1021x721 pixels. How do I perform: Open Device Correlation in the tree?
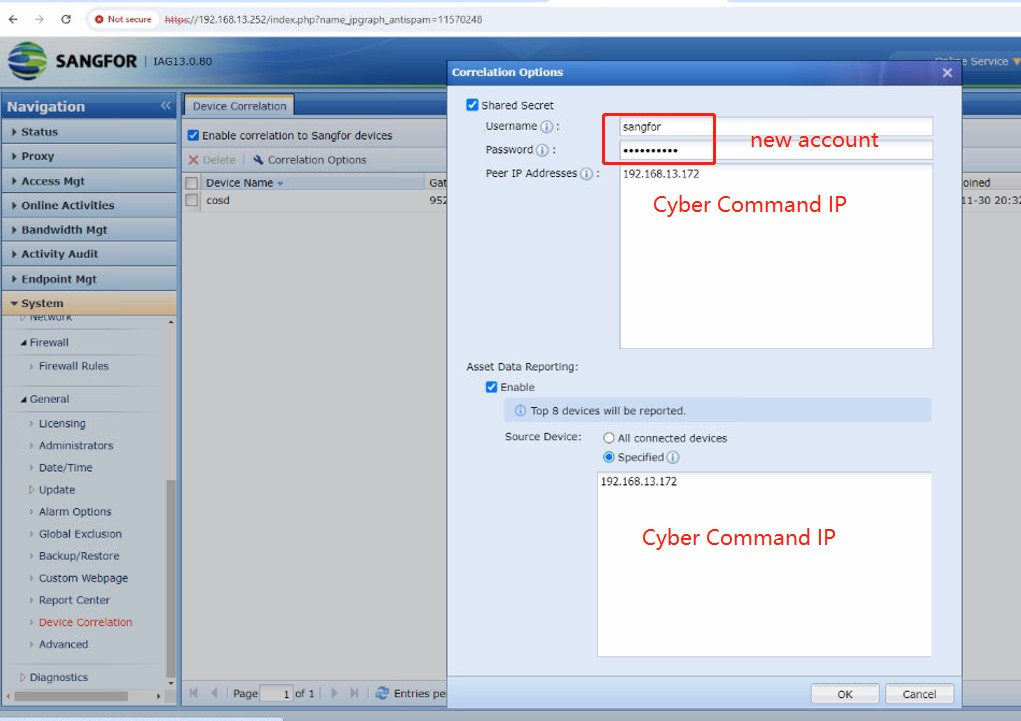(85, 623)
